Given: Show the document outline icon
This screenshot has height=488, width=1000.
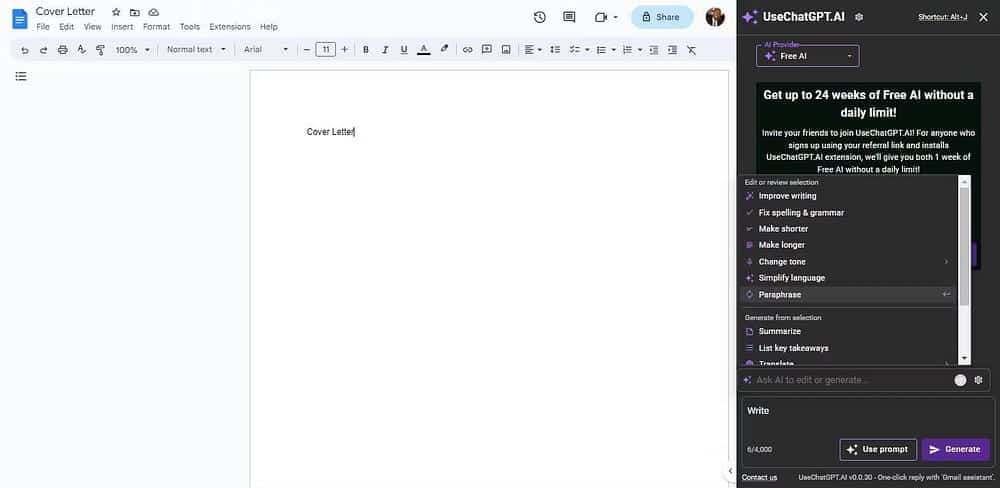Looking at the screenshot, I should point(21,77).
